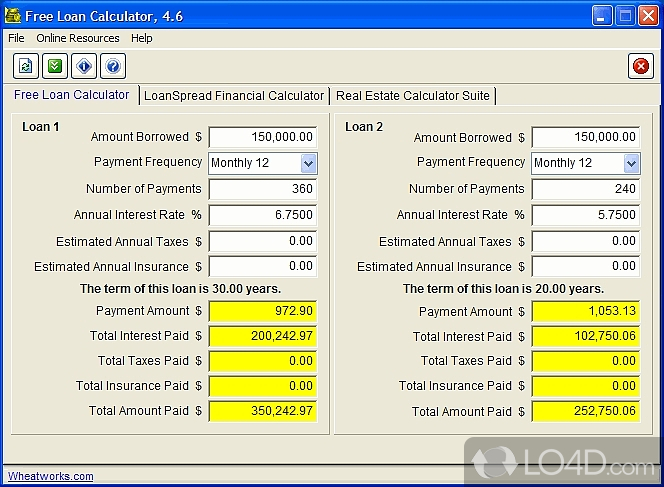Click Loan 1 Number of Payments field

pos(262,189)
